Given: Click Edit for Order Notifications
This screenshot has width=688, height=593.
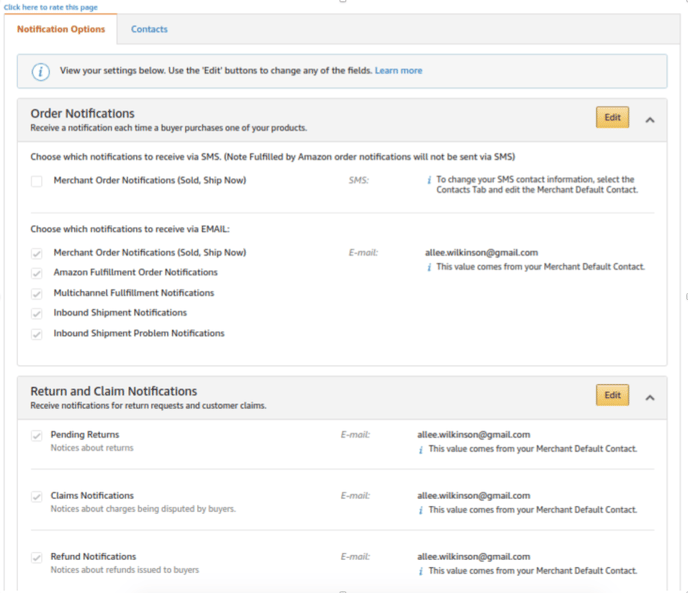Looking at the screenshot, I should (612, 118).
